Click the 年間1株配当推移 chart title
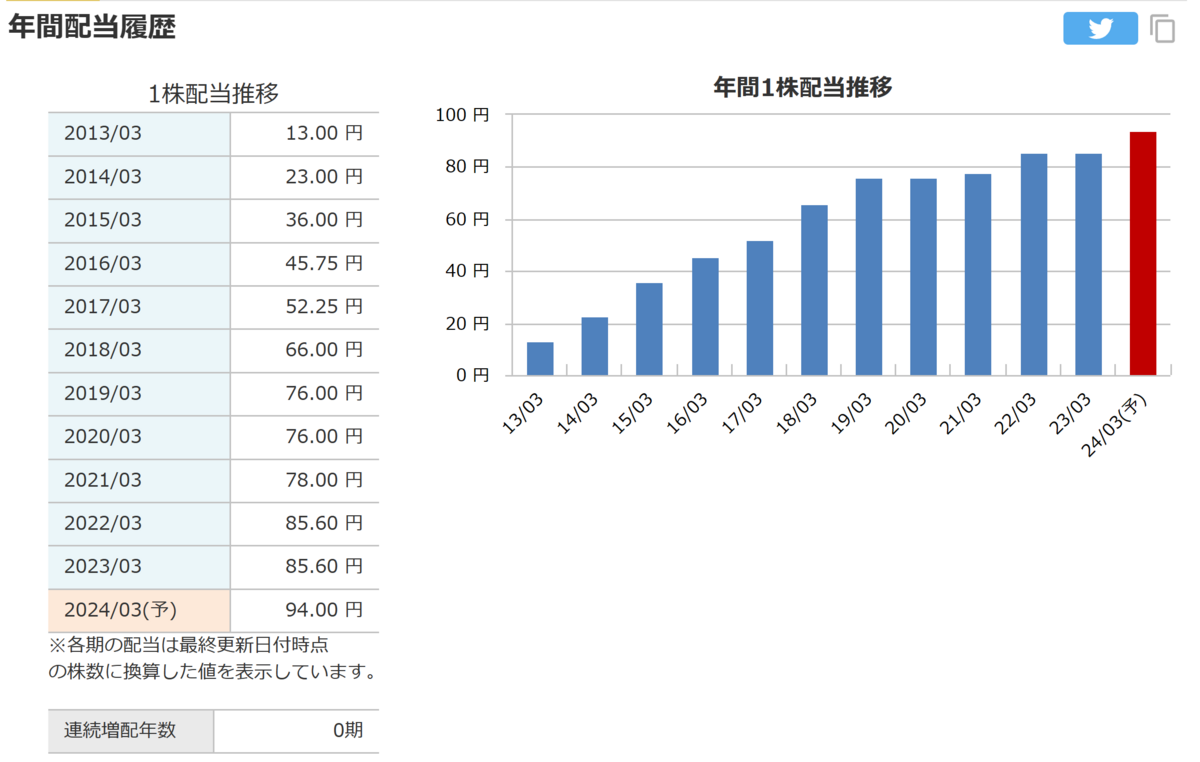This screenshot has height=762, width=1200. (802, 87)
